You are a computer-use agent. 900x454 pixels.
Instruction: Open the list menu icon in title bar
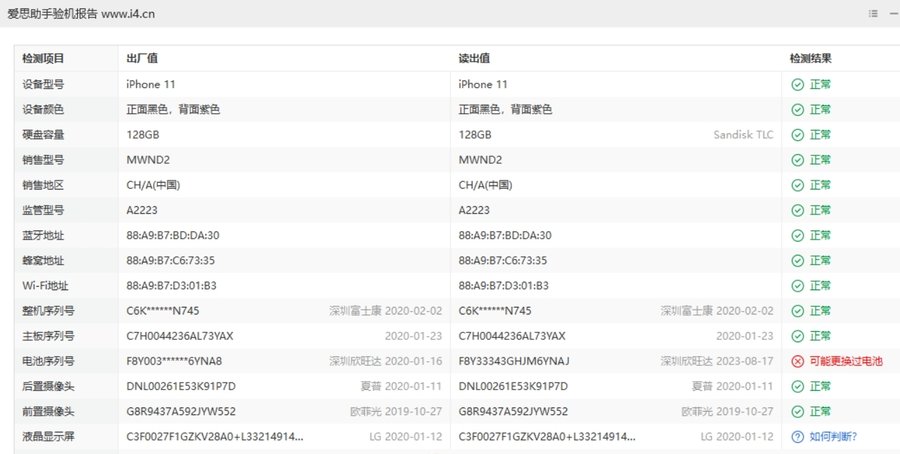tap(873, 14)
